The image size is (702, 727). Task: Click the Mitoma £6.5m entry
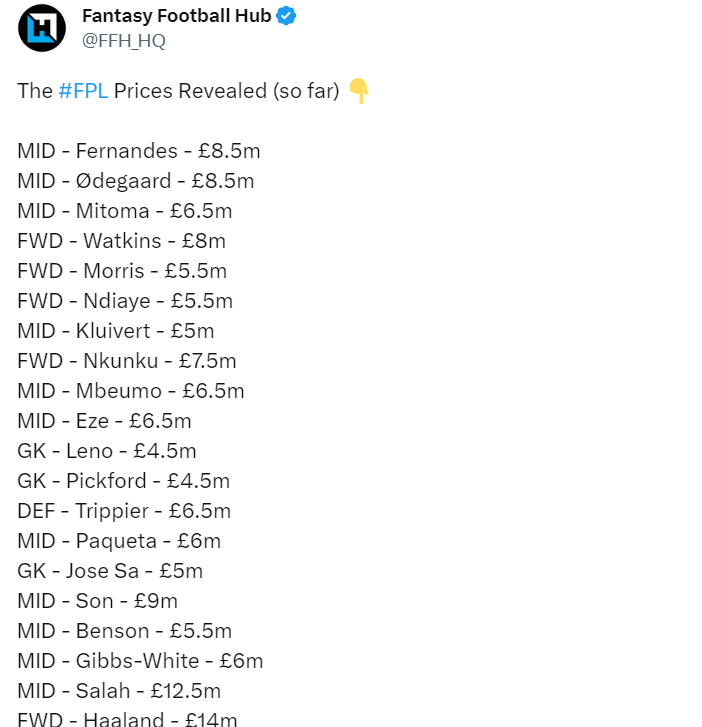click(125, 211)
